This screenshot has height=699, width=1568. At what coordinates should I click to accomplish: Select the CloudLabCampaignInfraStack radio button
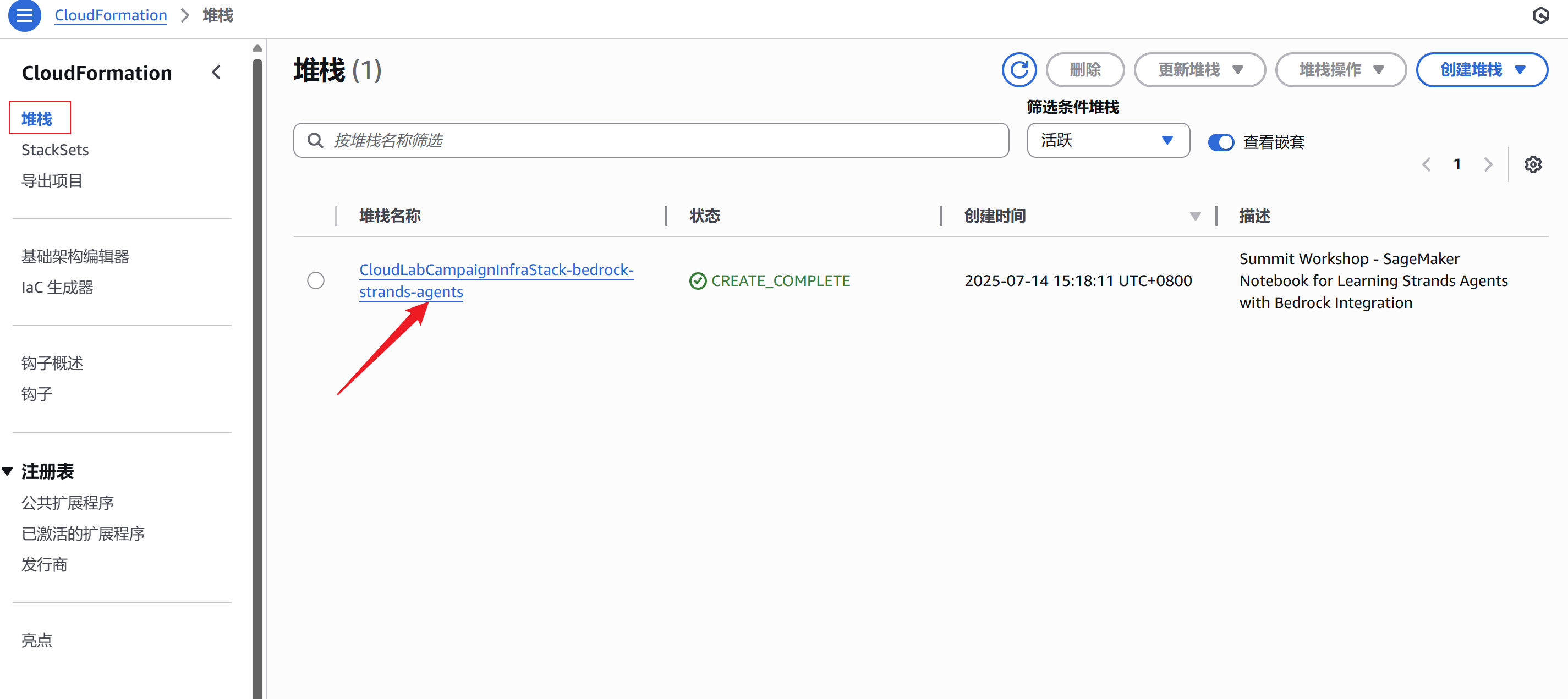coord(316,280)
